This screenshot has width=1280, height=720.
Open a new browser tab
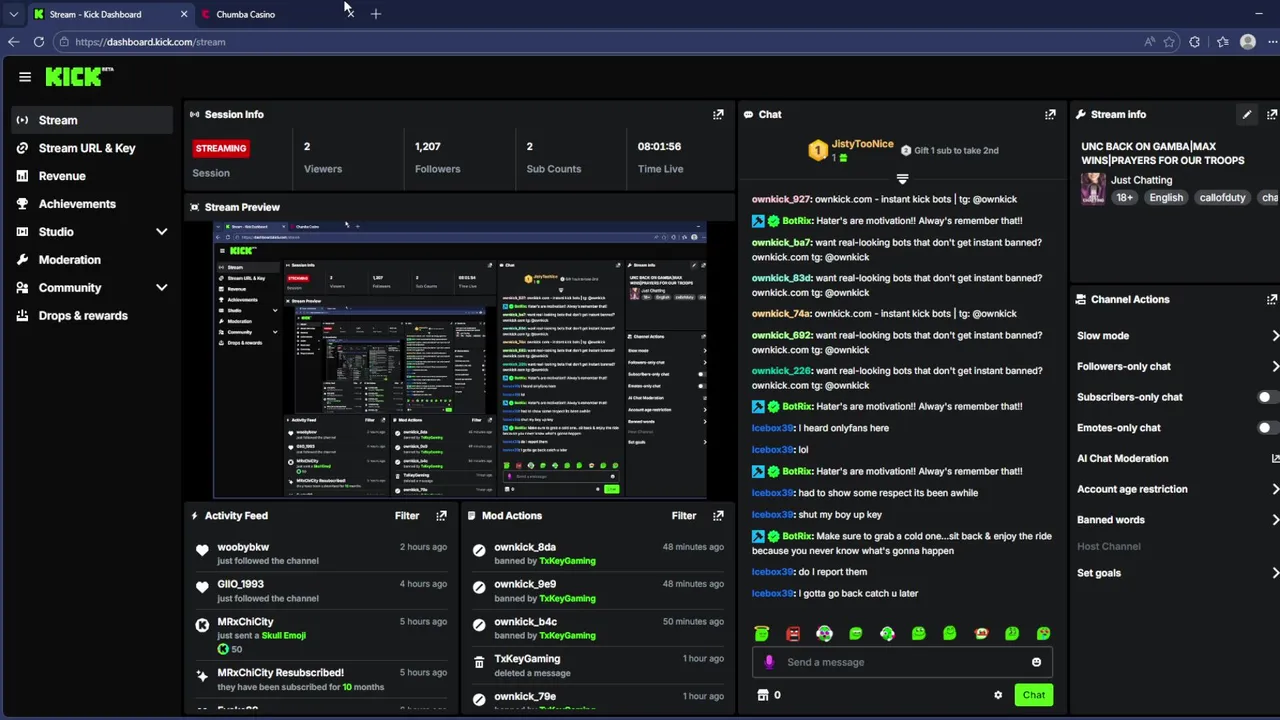click(x=376, y=14)
